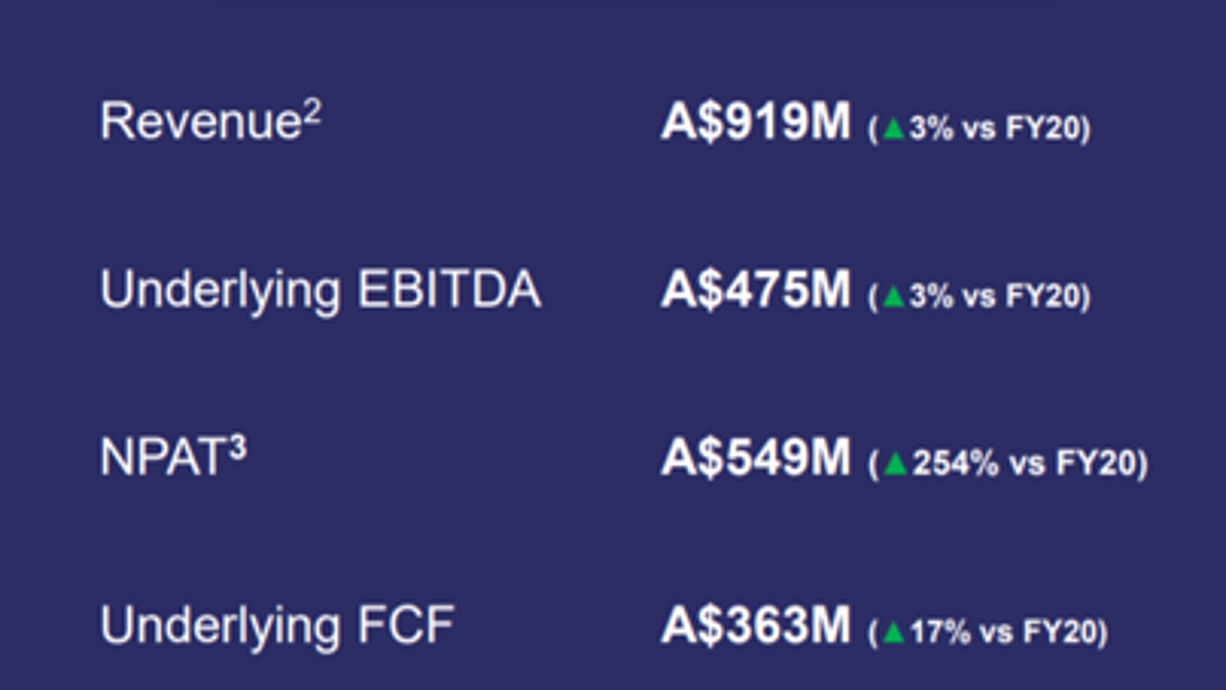Click the green triangle in the EBITDA row
Screen dimensions: 1226x690
[893, 297]
